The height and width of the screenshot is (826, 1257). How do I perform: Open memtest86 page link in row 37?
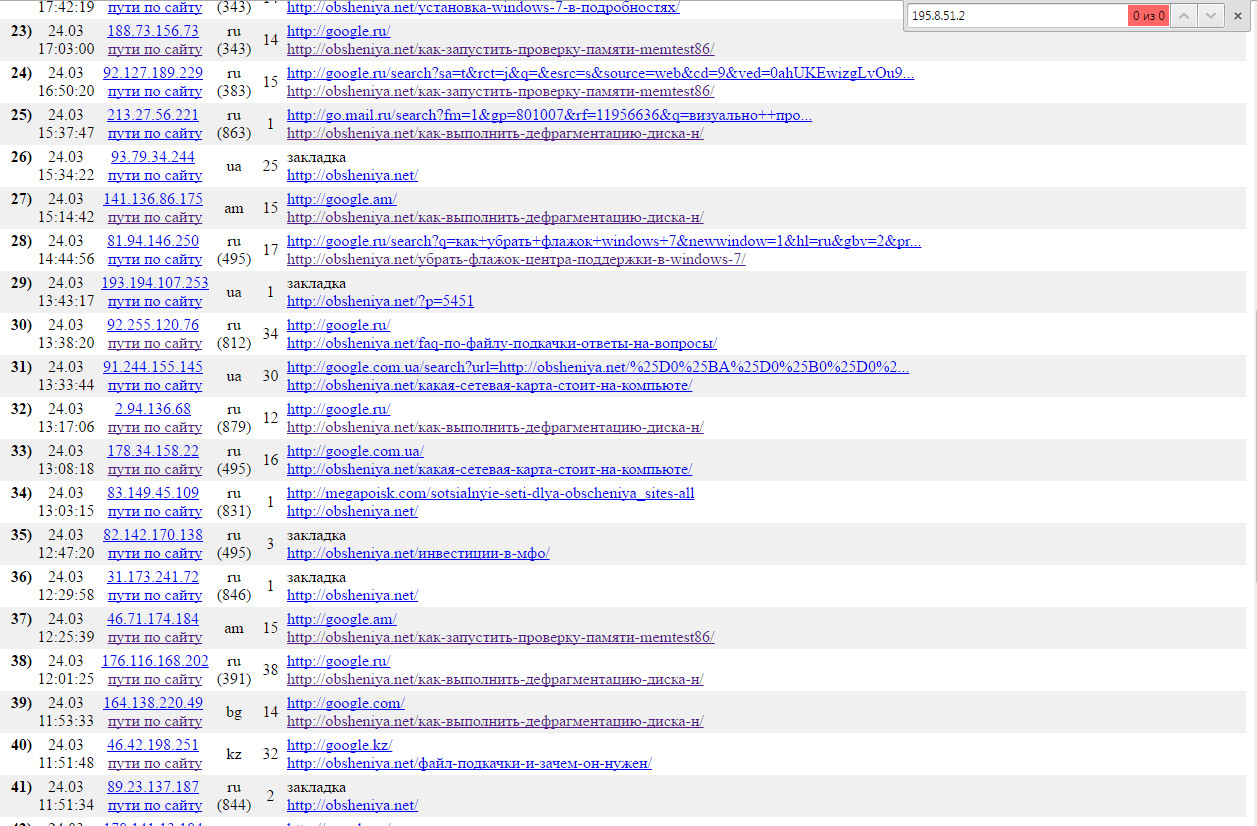(x=500, y=637)
